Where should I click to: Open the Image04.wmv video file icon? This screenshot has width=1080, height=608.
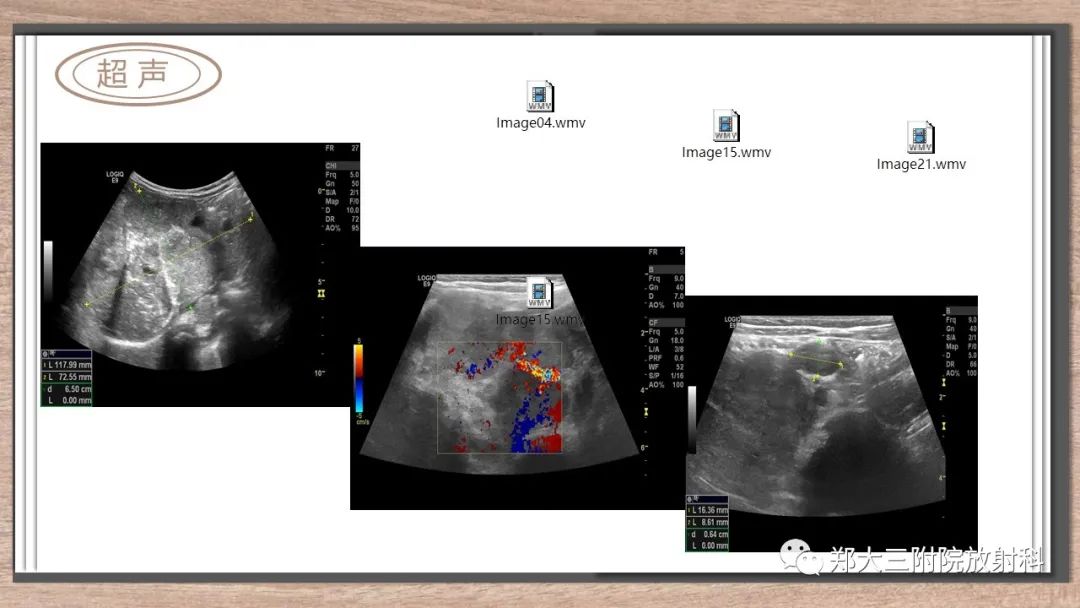pos(540,96)
